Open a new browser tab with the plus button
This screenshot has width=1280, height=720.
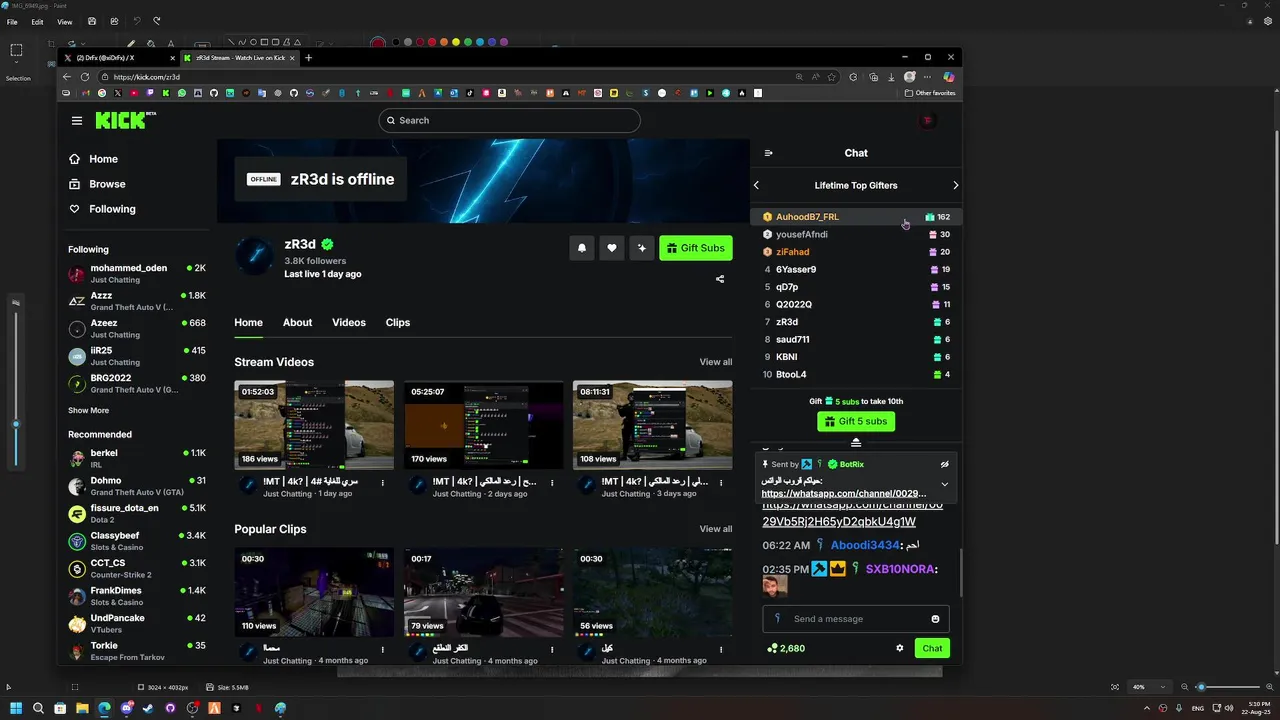click(308, 58)
